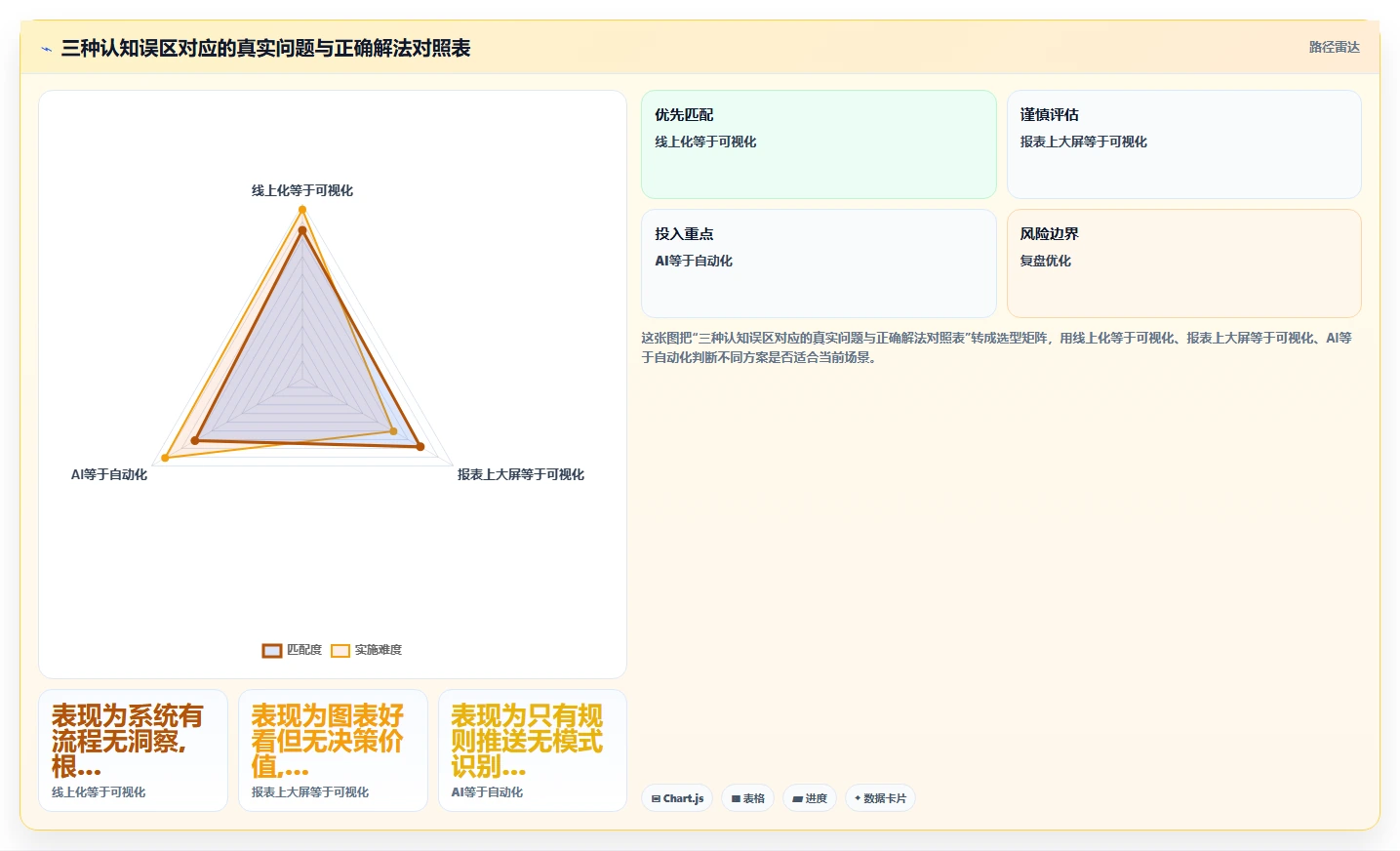Click the 线上化等于可视化 radar axis label

[302, 190]
